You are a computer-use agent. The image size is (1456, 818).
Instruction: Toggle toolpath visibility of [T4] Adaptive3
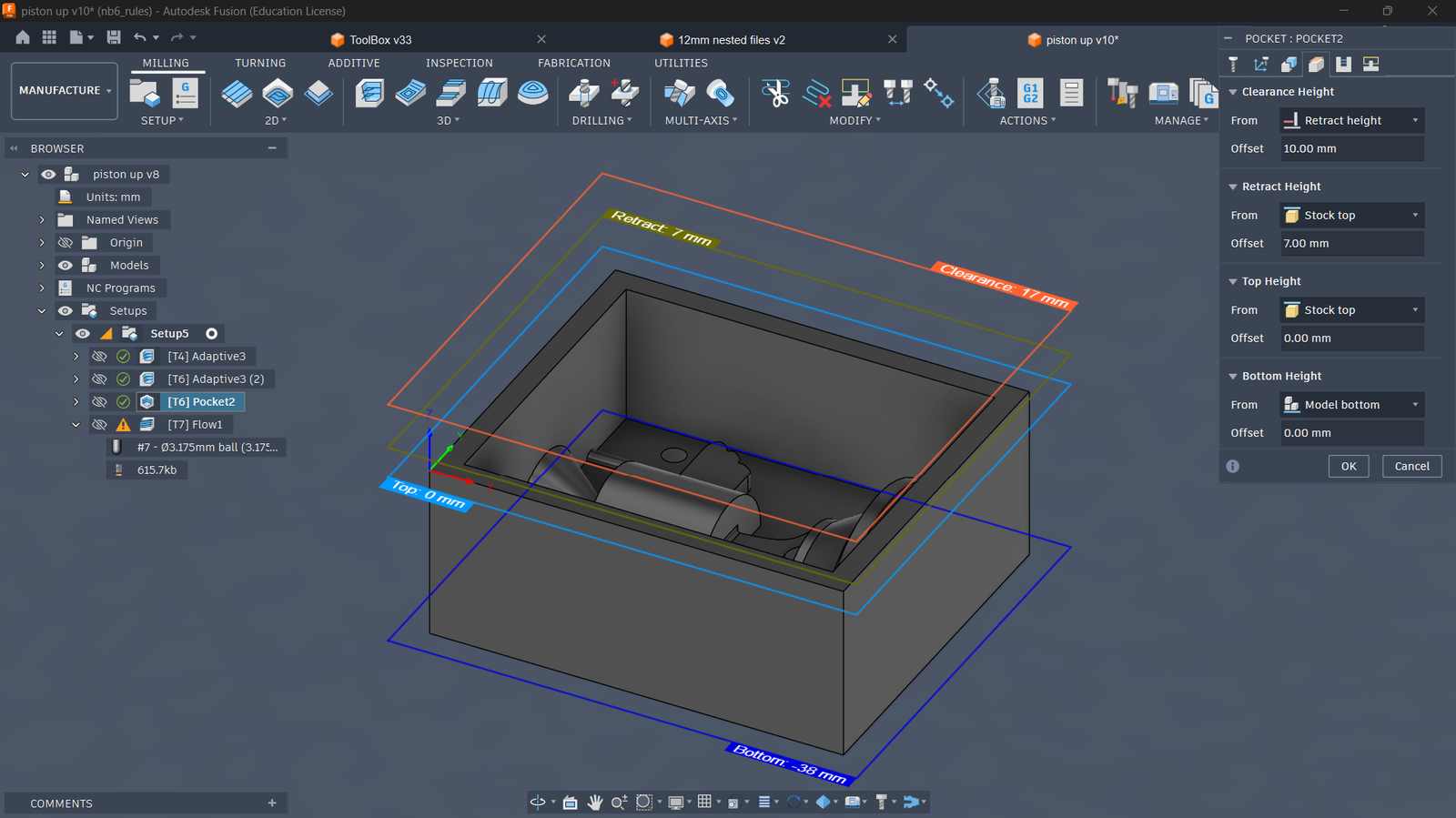pyautogui.click(x=99, y=356)
